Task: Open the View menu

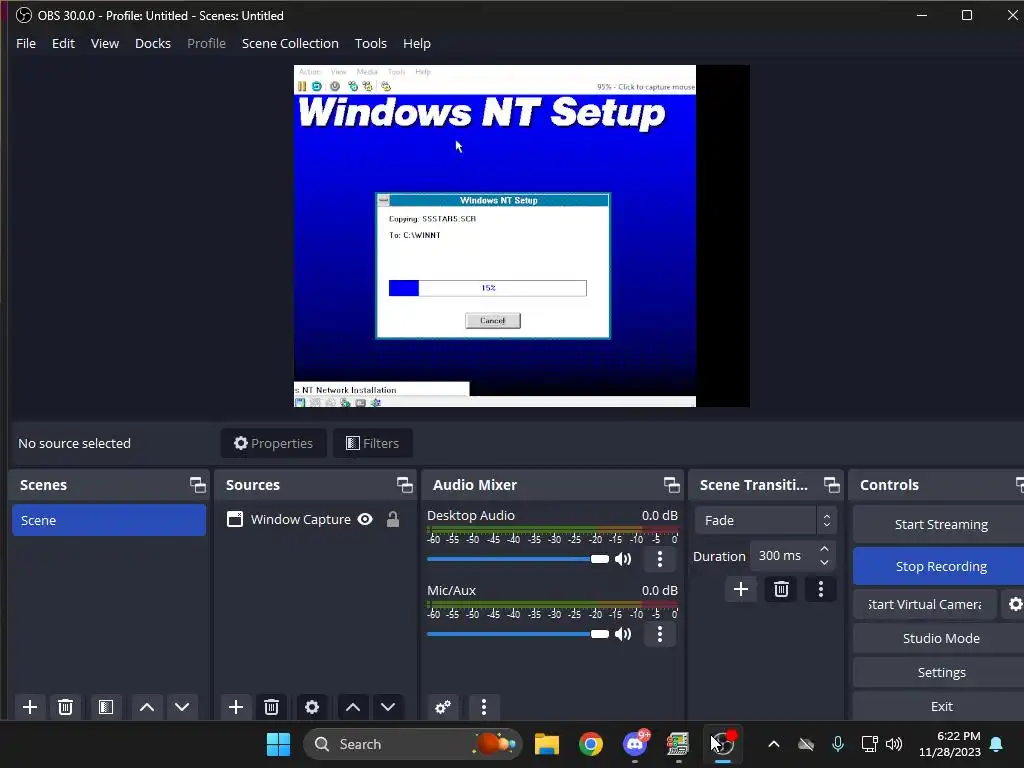Action: click(104, 44)
